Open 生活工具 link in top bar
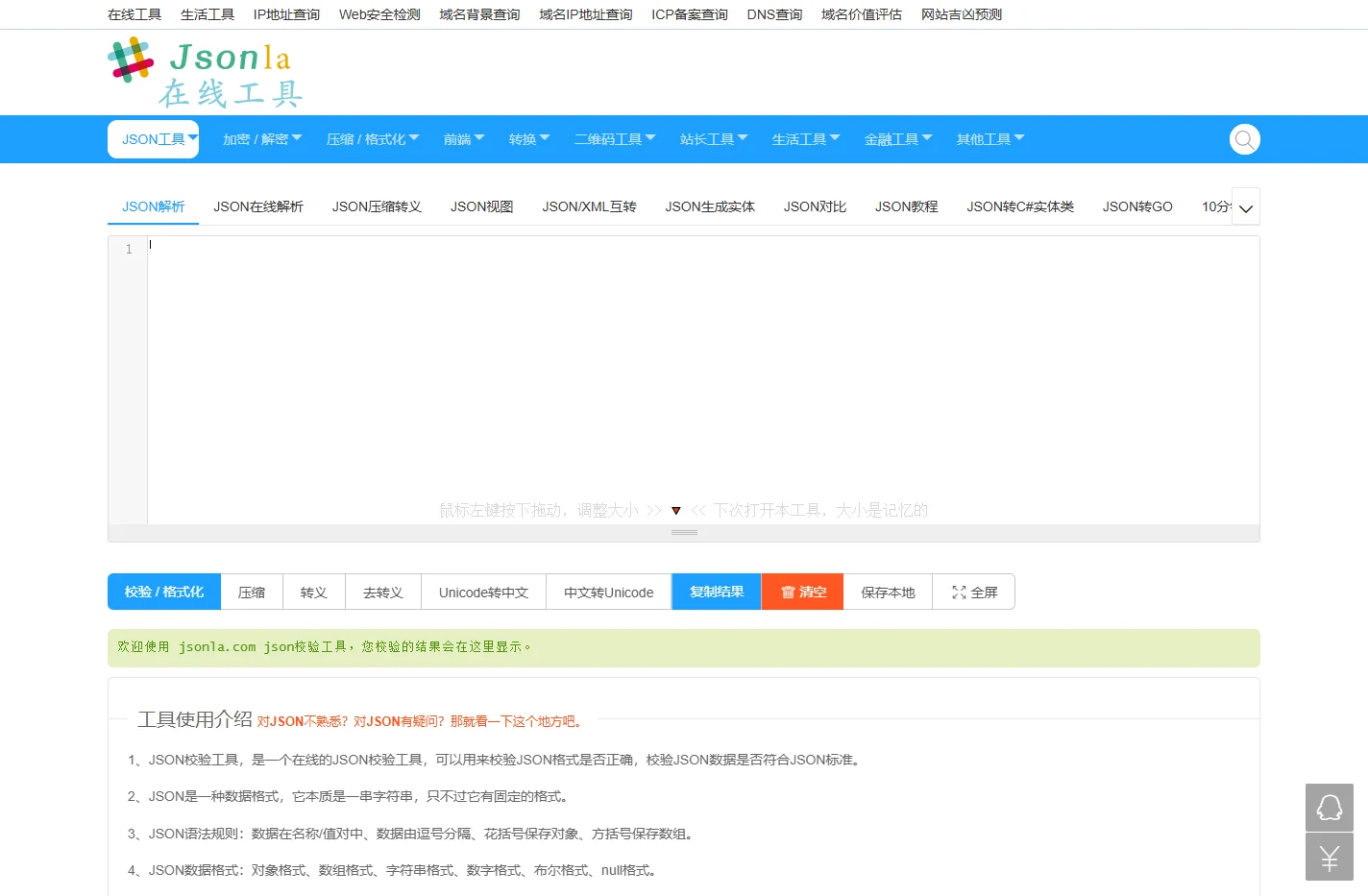Viewport: 1368px width, 896px height. click(x=208, y=14)
